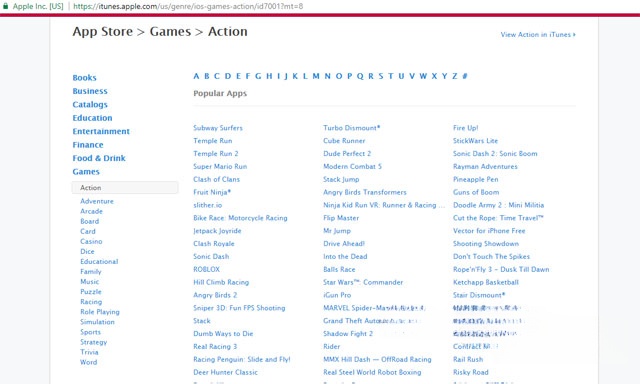Viewport: 640px width, 384px height.
Task: Open ROBLOX app page
Action: coord(207,269)
